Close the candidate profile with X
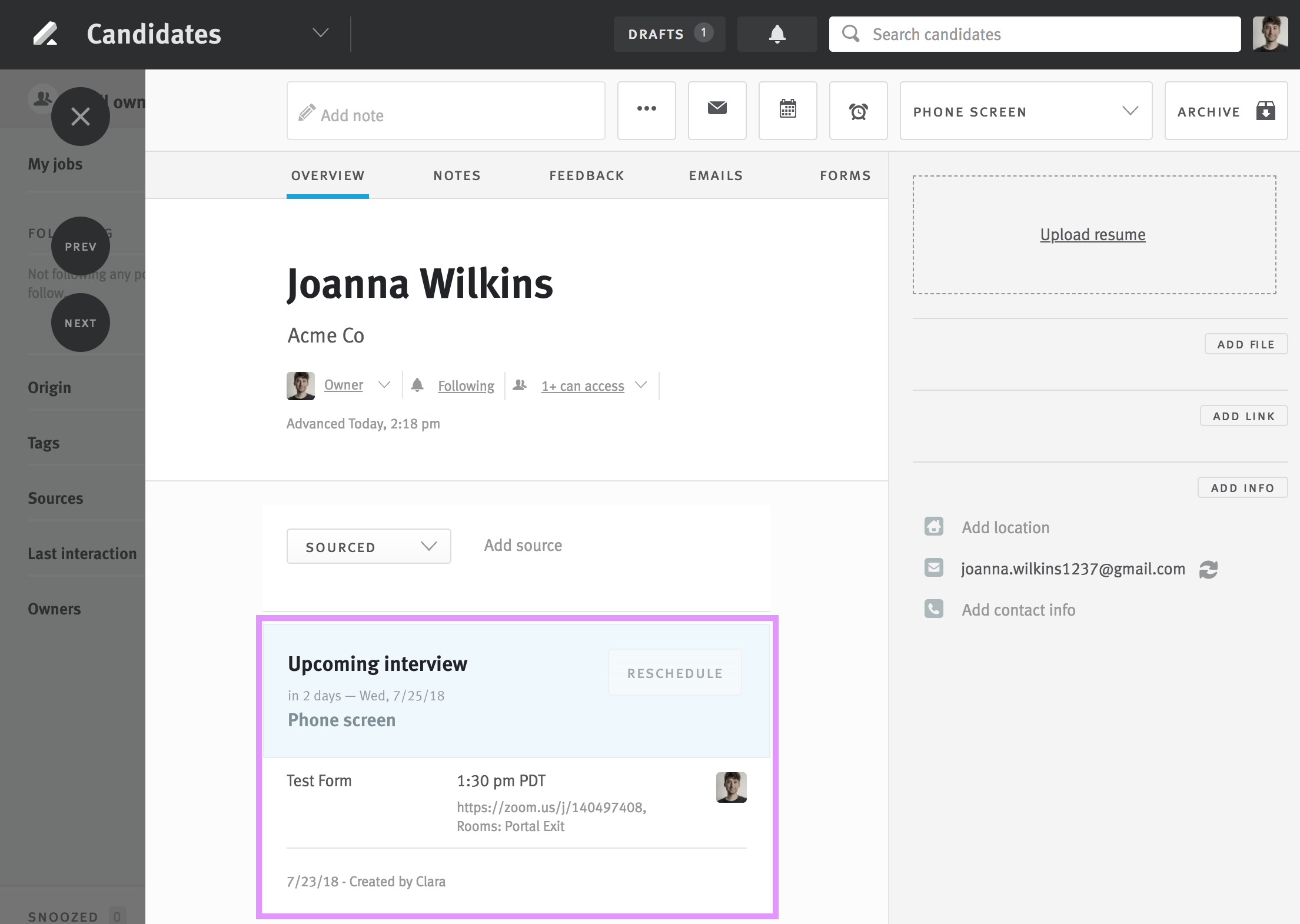Screen dimensions: 1300x924 pyautogui.click(x=81, y=117)
